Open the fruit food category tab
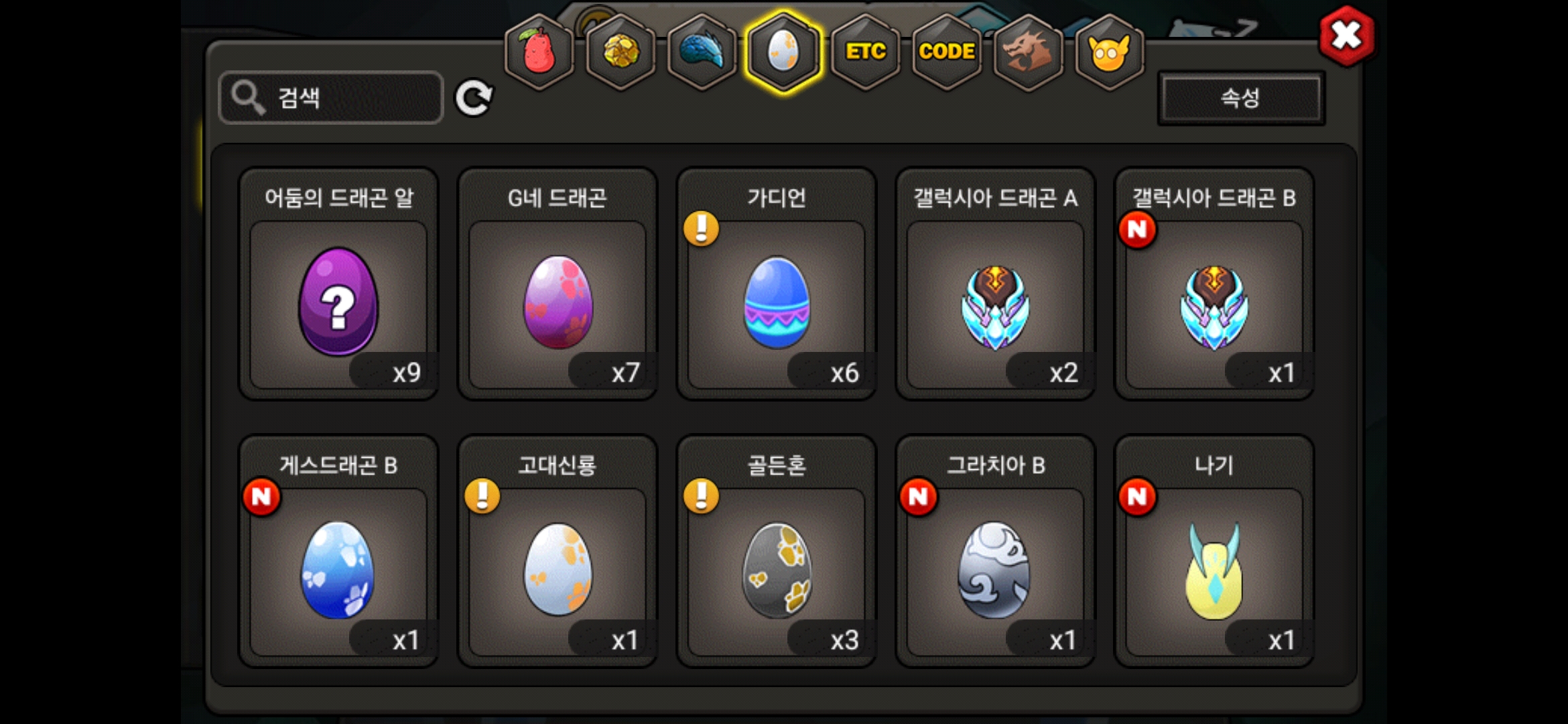Viewport: 1568px width, 724px height. click(539, 52)
